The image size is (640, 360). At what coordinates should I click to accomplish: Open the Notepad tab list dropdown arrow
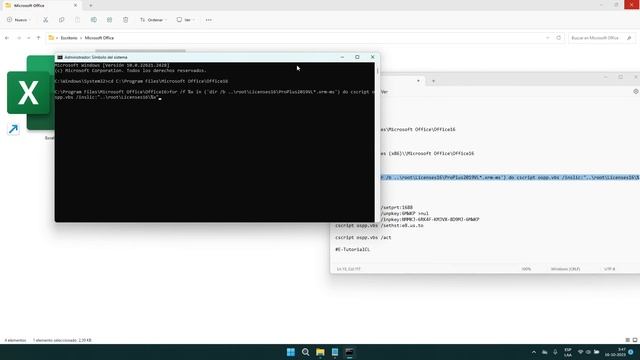coord(418,81)
